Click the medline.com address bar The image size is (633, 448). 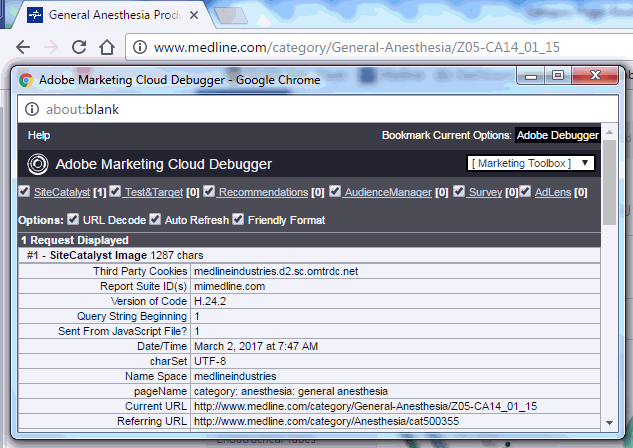point(379,47)
